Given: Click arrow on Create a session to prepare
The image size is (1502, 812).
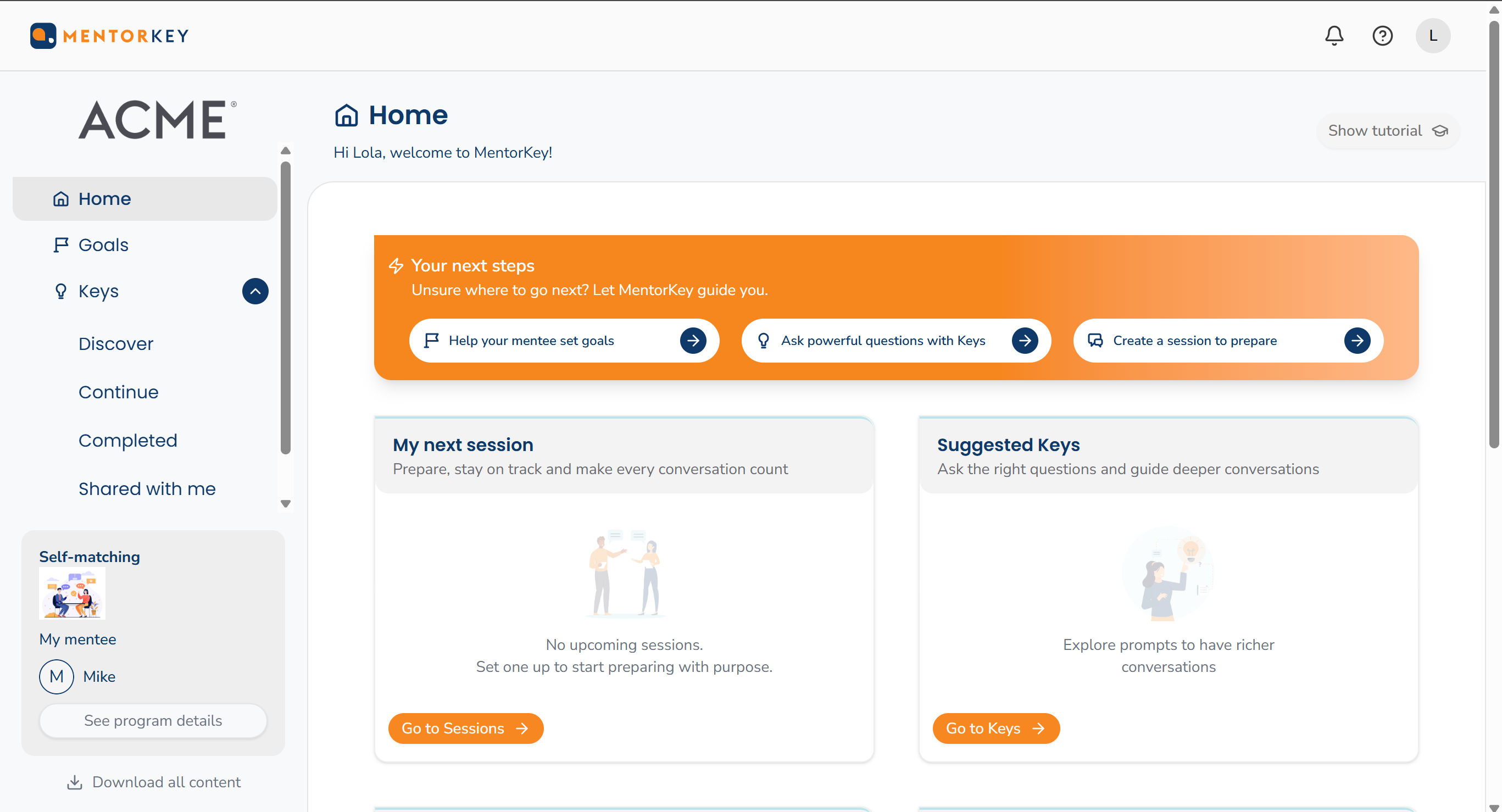Looking at the screenshot, I should pos(1357,341).
